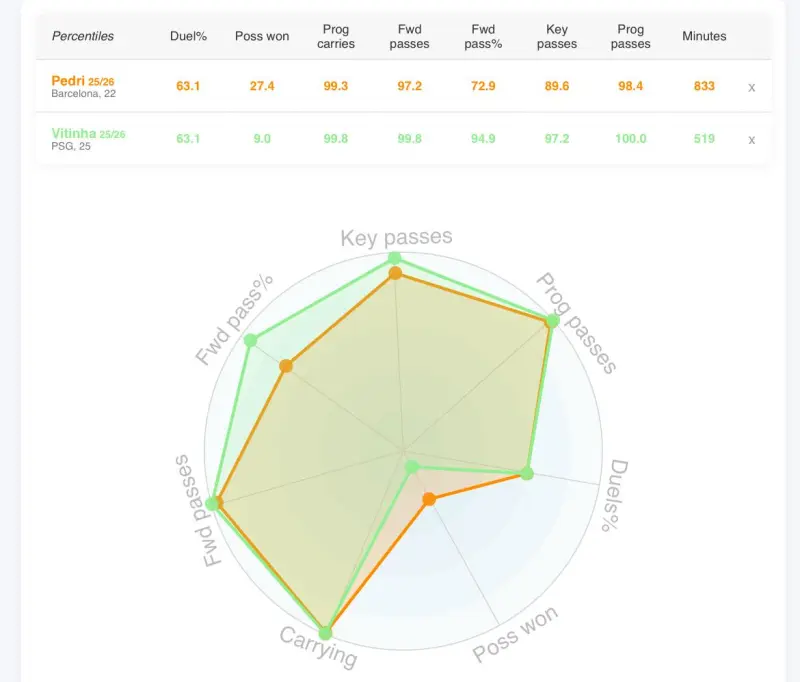
Task: Open Vitinha player name link
Action: [x=74, y=133]
